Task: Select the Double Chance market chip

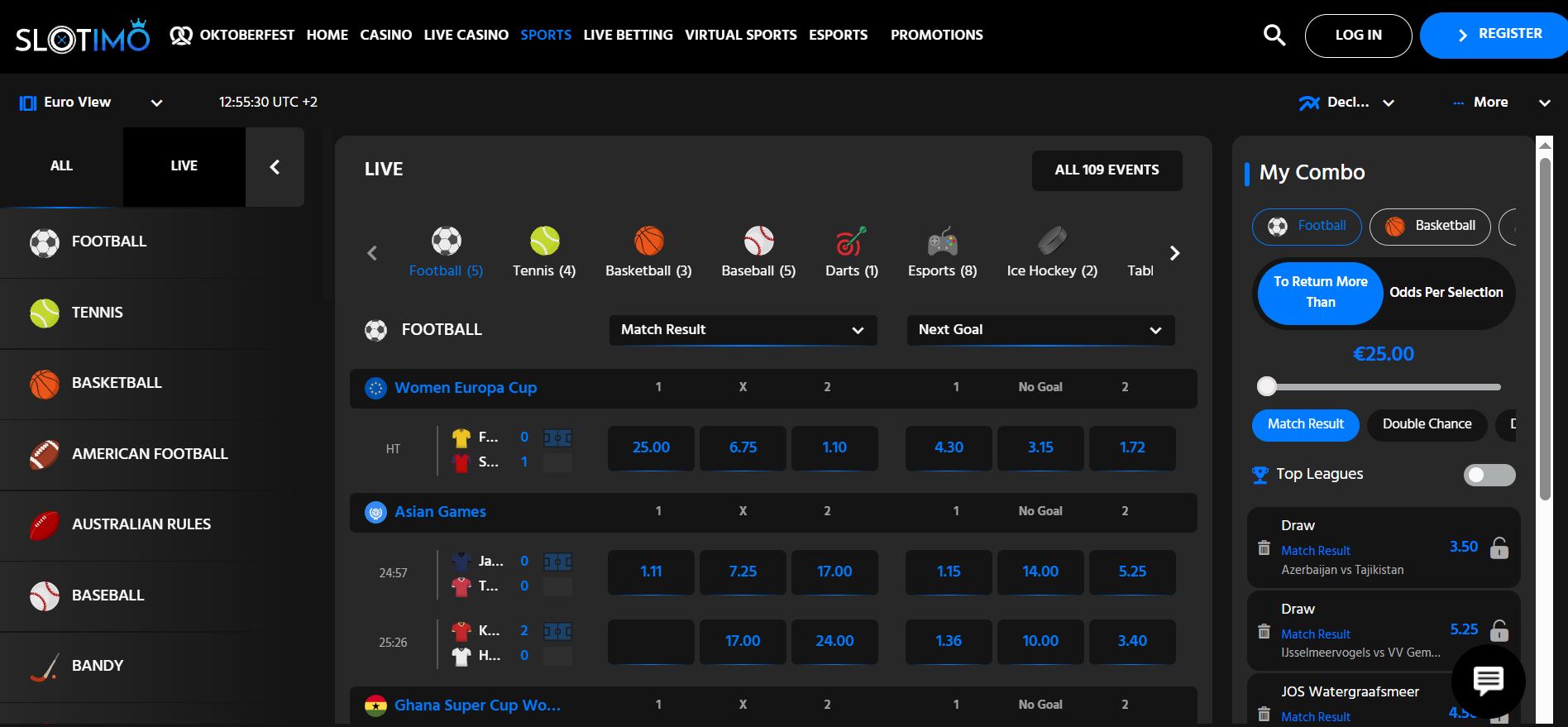Action: [x=1427, y=424]
